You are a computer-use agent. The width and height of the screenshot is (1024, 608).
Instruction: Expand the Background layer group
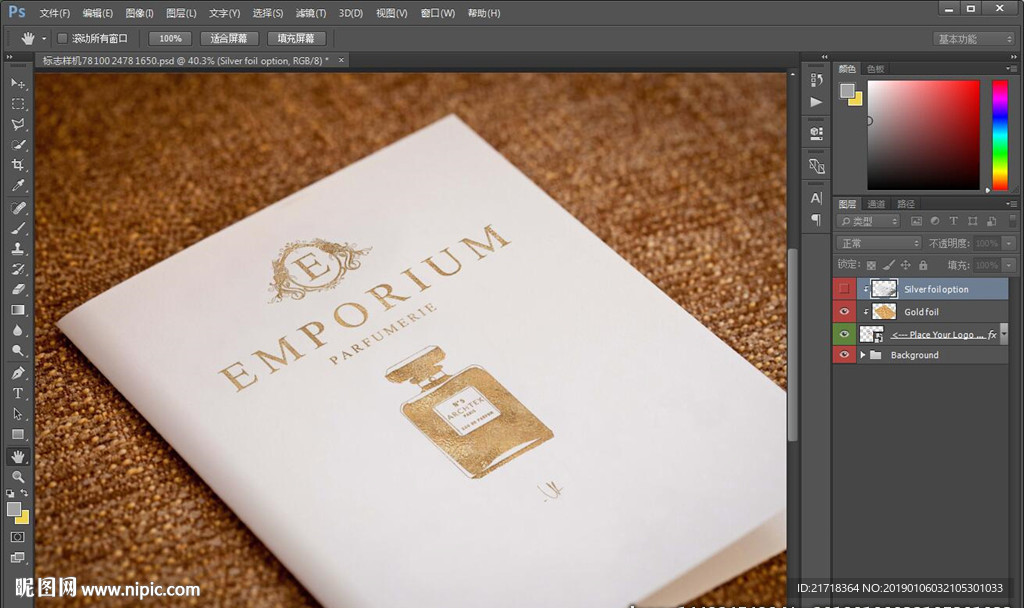point(863,355)
